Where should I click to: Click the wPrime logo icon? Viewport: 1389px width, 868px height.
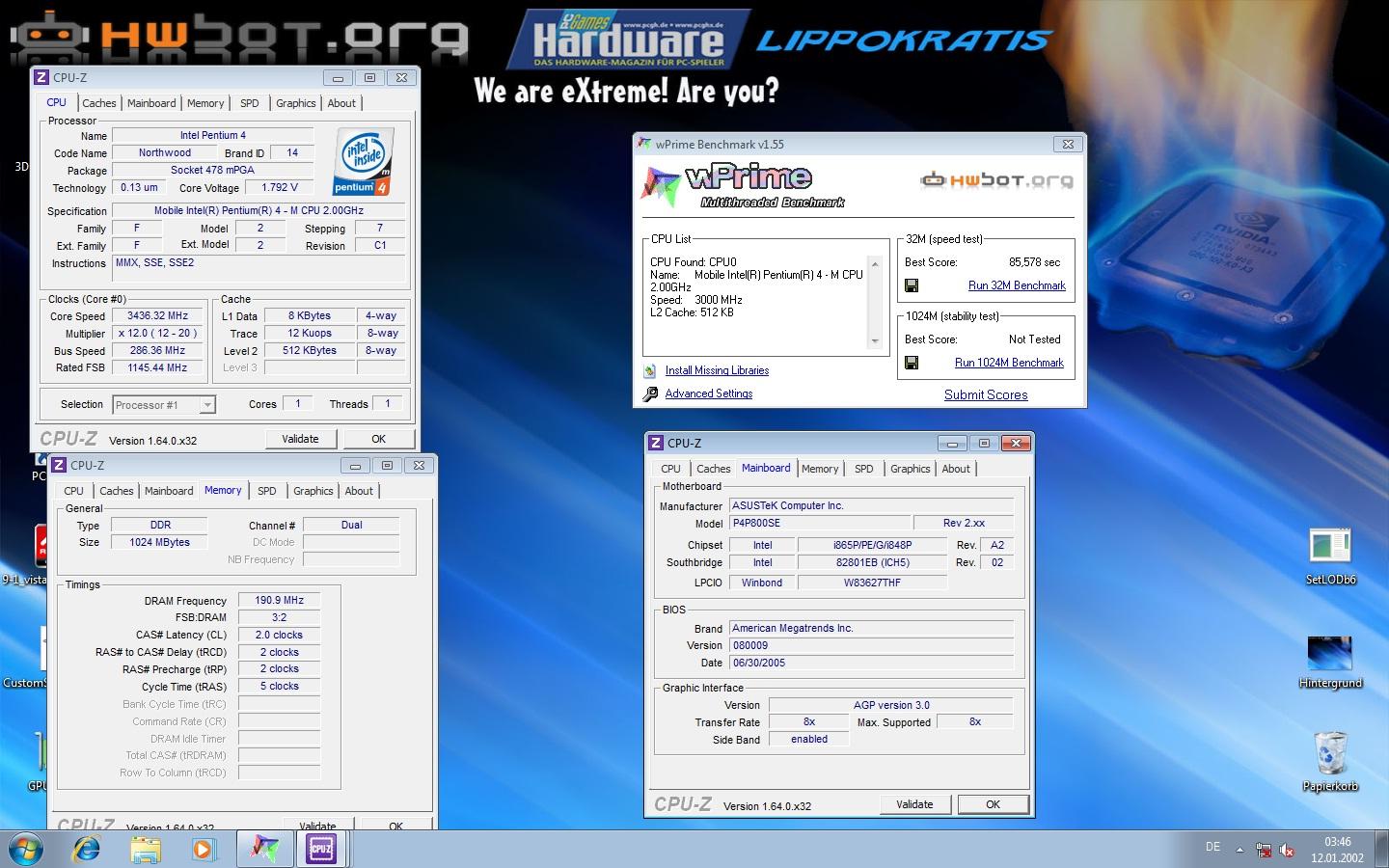coord(662,186)
